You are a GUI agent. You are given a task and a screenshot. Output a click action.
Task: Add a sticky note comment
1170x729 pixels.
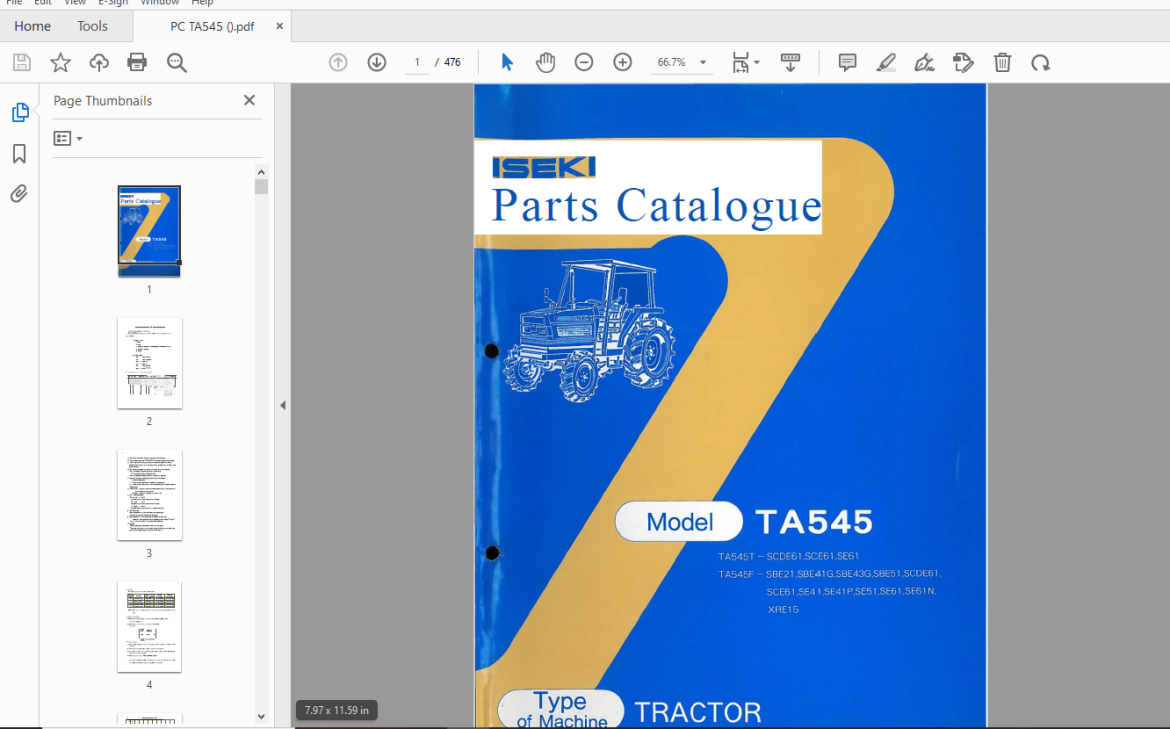point(847,63)
